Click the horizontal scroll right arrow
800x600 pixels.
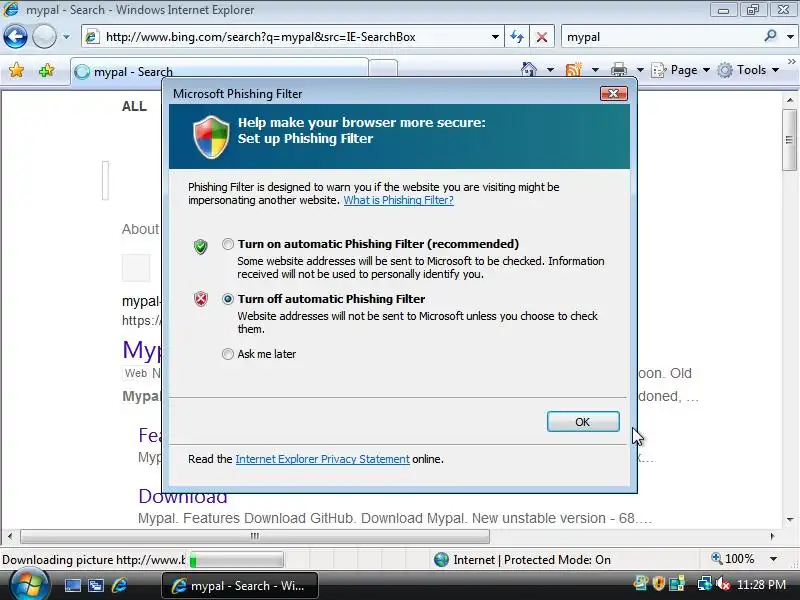pos(772,536)
